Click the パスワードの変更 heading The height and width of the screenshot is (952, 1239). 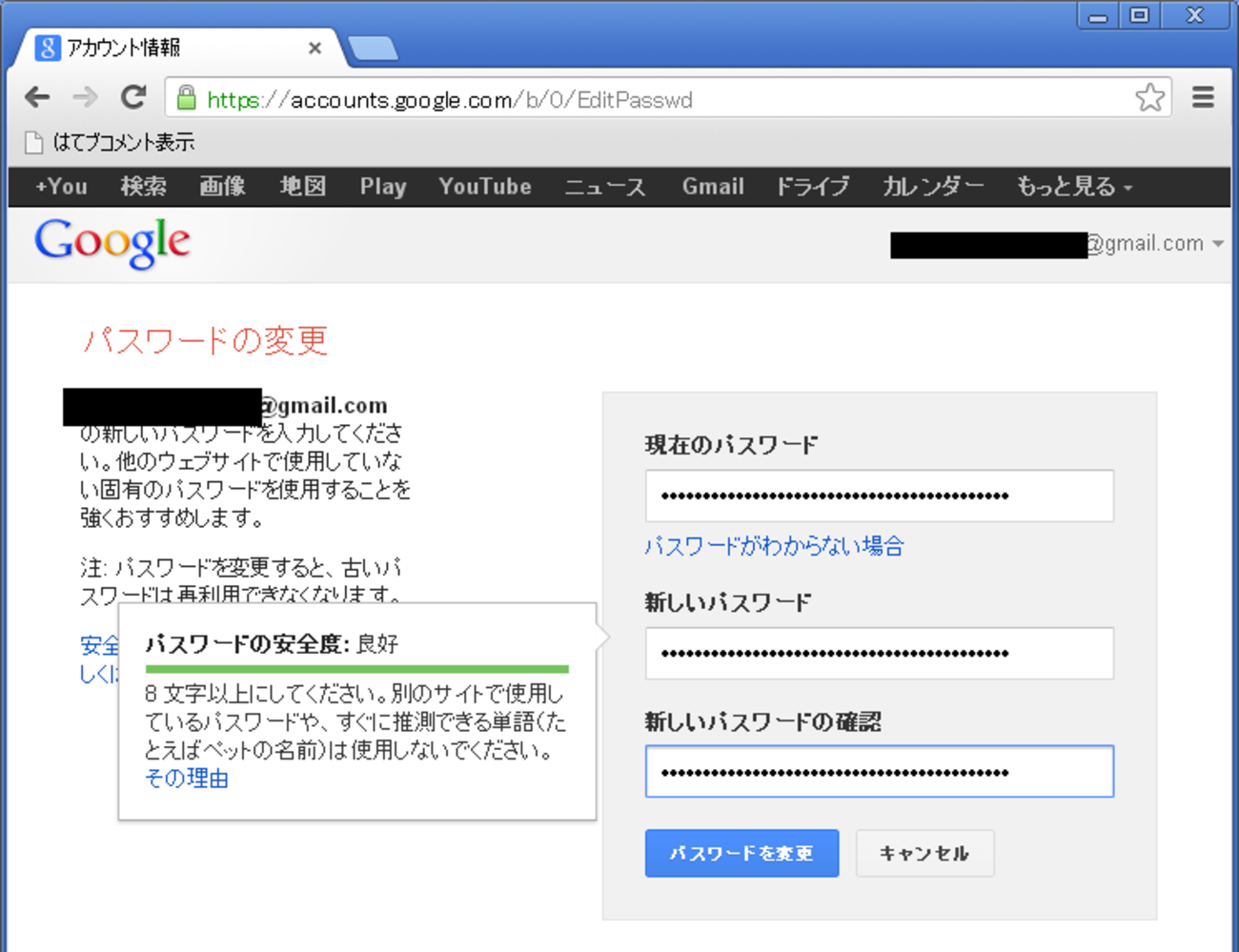[x=206, y=340]
